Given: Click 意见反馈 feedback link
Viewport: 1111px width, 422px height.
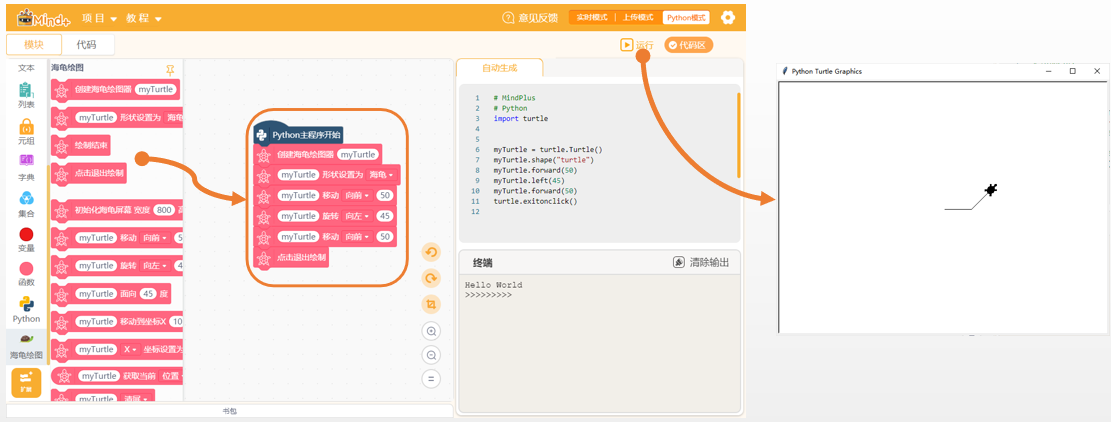Looking at the screenshot, I should pyautogui.click(x=538, y=18).
